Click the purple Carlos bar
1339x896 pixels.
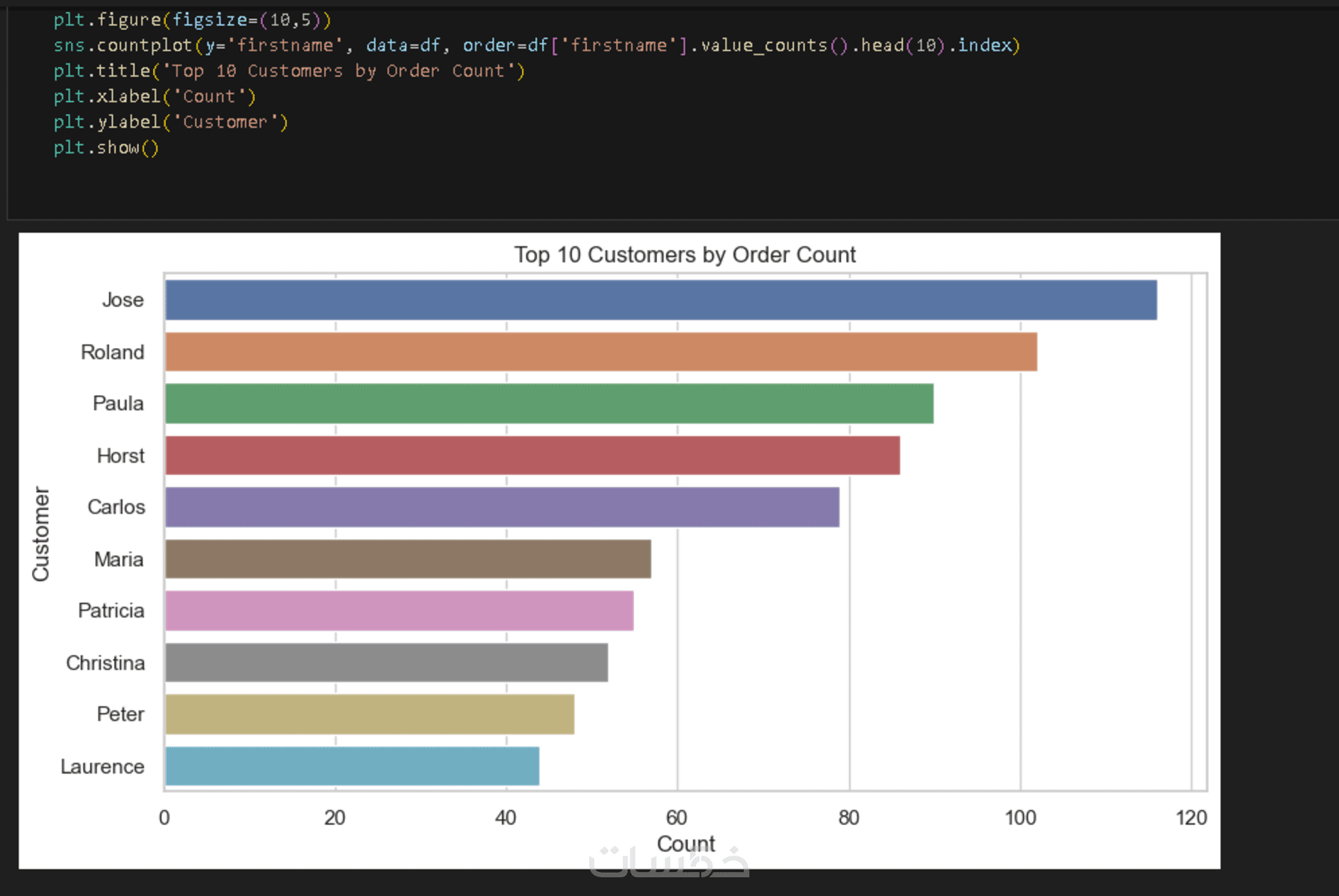tap(502, 507)
